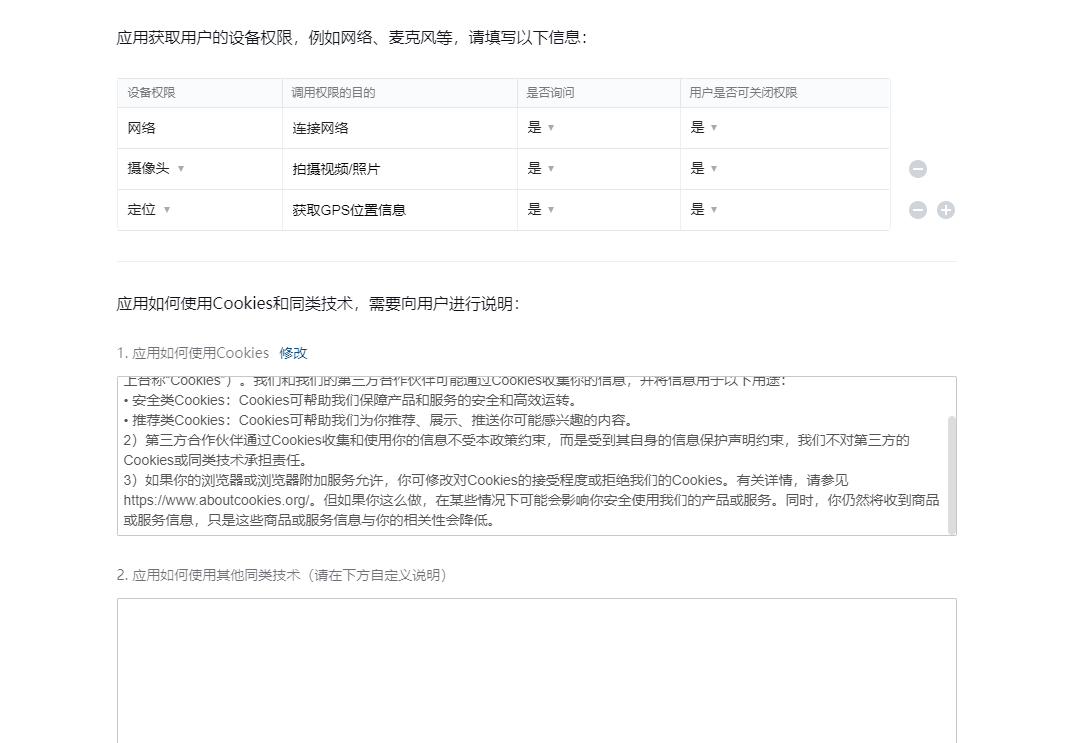Click the aboutcookies.org URL in Cookies text
This screenshot has height=743, width=1073.
pyautogui.click(x=217, y=500)
